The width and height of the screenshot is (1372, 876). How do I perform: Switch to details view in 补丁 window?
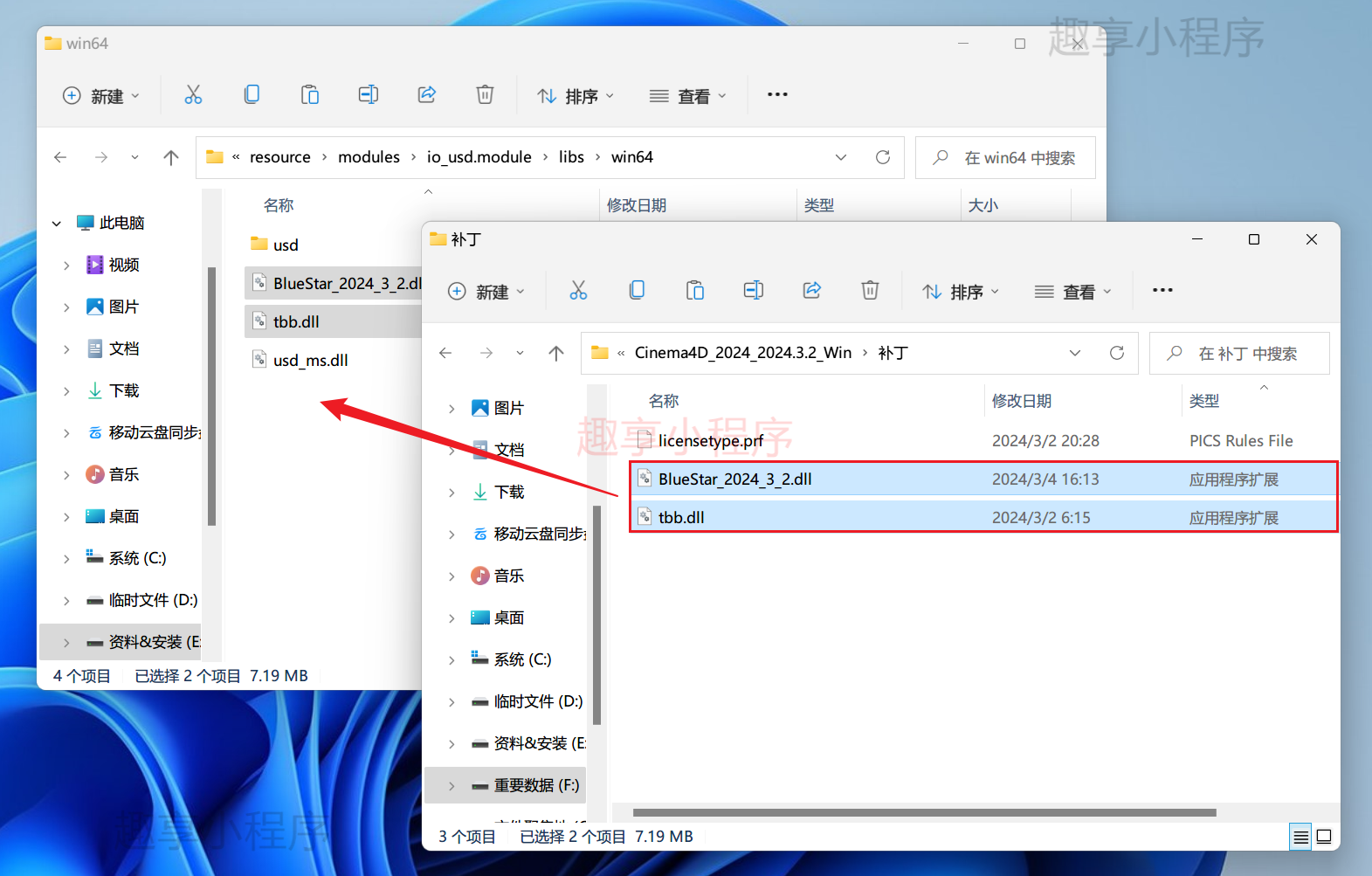coord(1300,837)
